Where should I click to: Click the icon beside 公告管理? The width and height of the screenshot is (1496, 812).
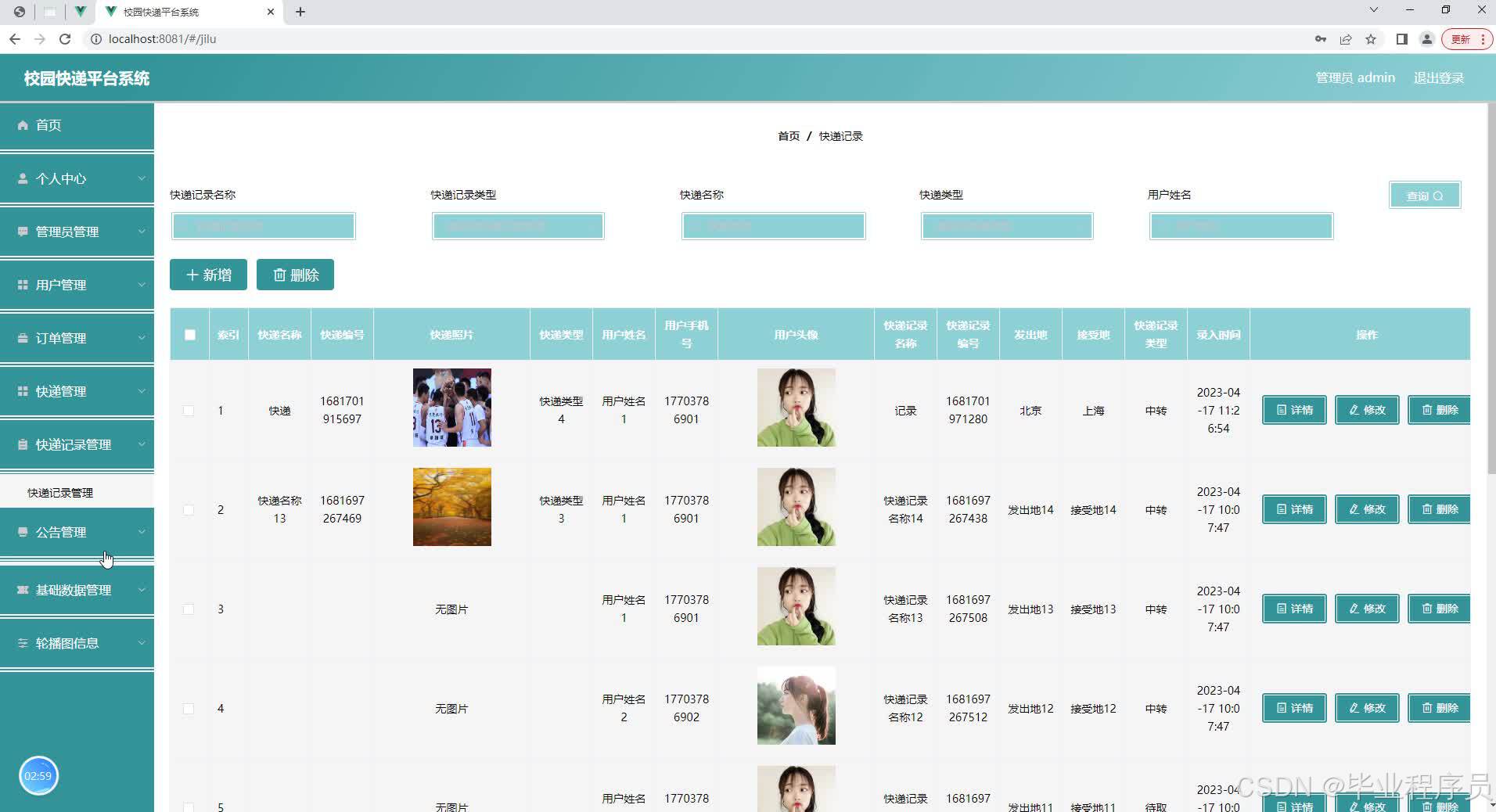tap(23, 532)
